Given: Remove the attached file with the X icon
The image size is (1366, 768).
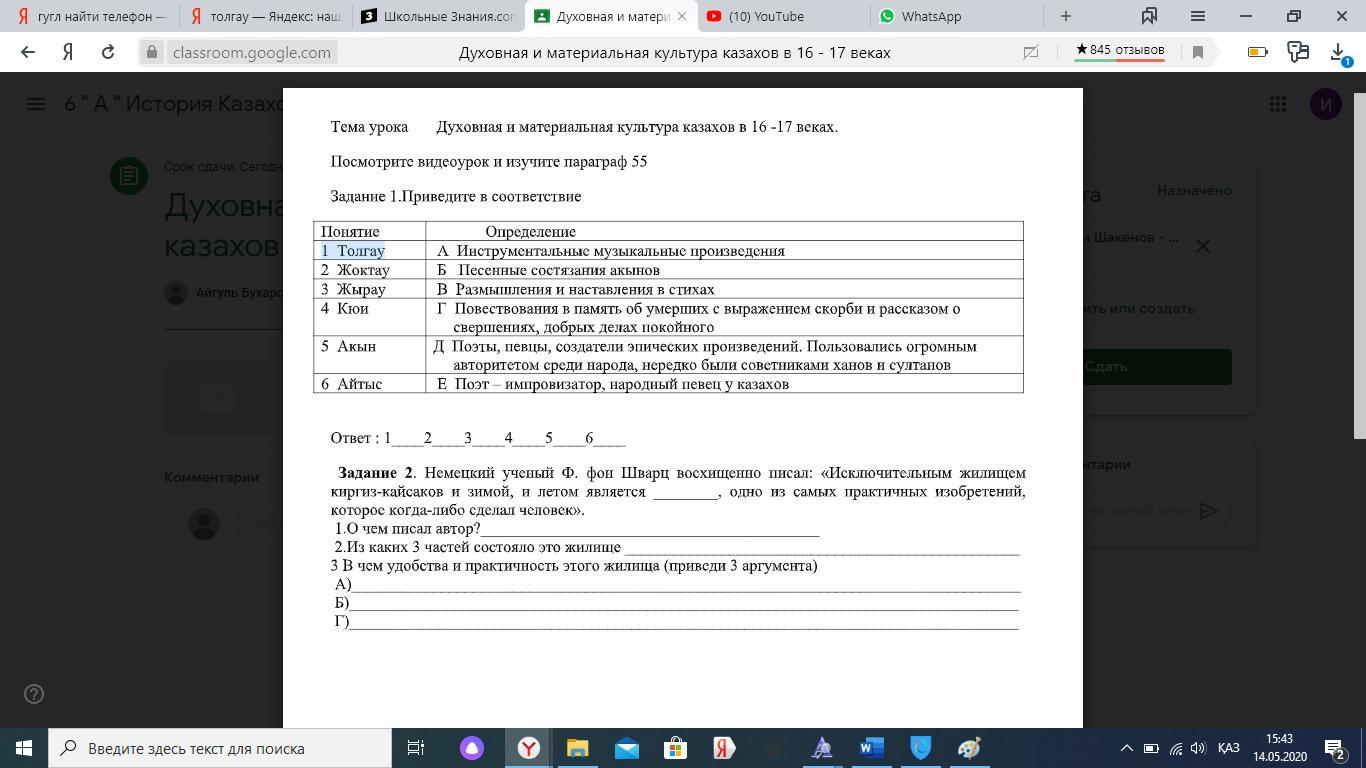Looking at the screenshot, I should click(1203, 246).
